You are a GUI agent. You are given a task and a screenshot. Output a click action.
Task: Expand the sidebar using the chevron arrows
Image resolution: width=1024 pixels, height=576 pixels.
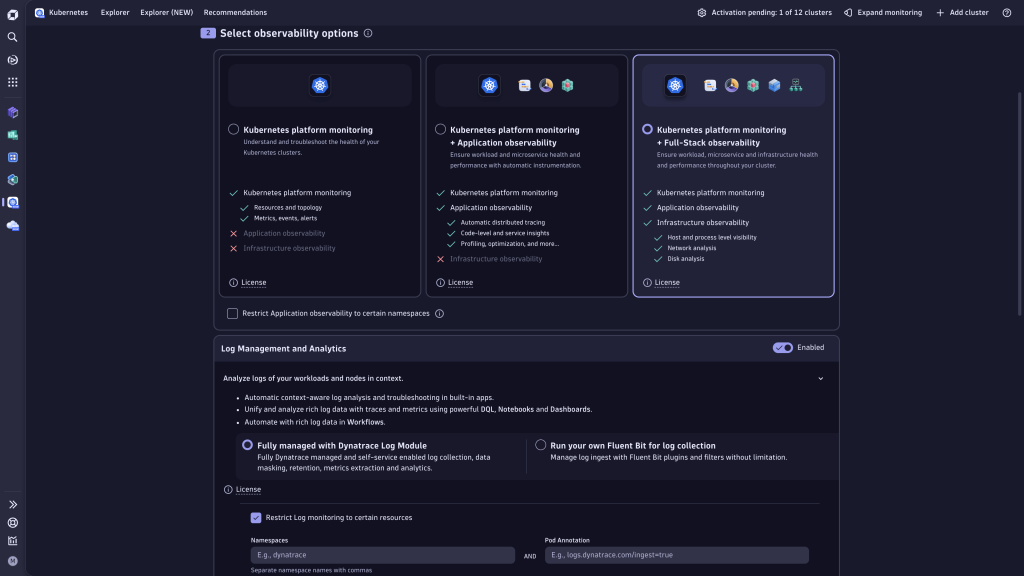tap(12, 504)
